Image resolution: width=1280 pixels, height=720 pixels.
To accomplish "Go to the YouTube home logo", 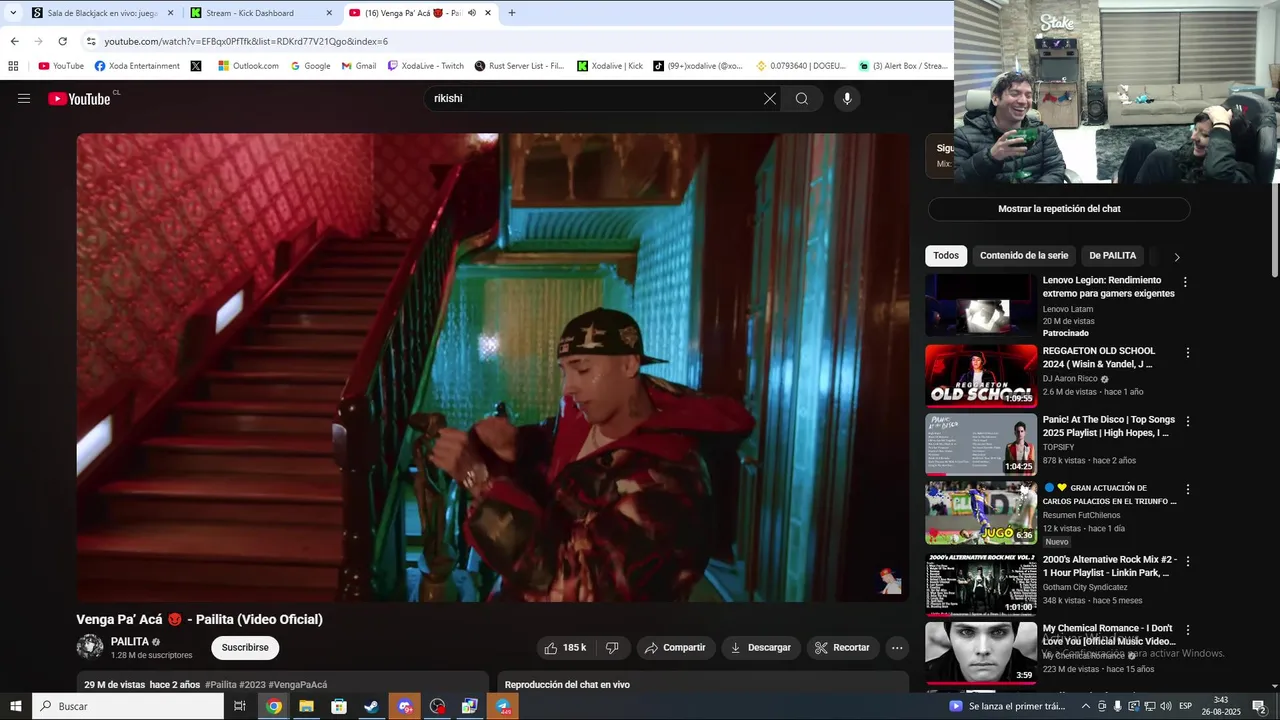I will click(x=79, y=99).
